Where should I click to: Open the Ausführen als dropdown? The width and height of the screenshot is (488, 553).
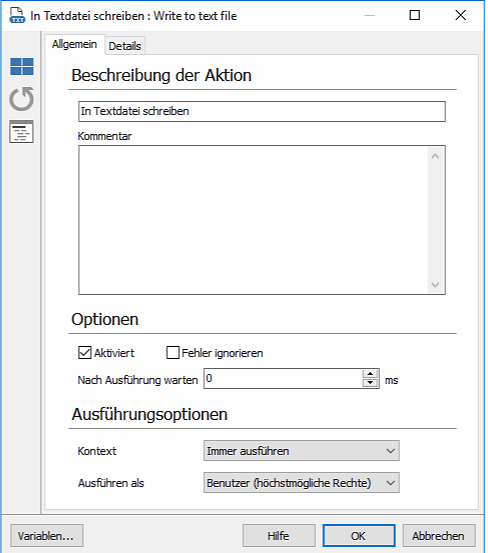(x=301, y=483)
